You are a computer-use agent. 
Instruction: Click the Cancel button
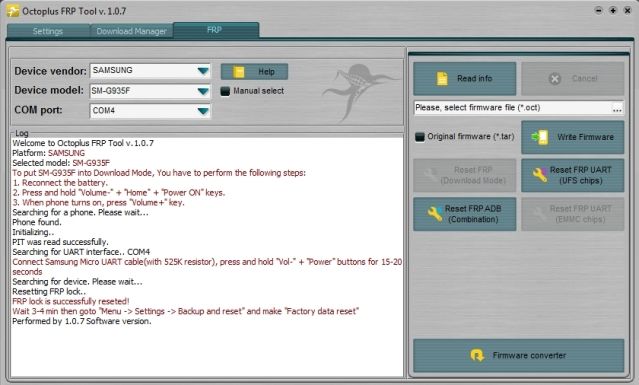pos(573,79)
